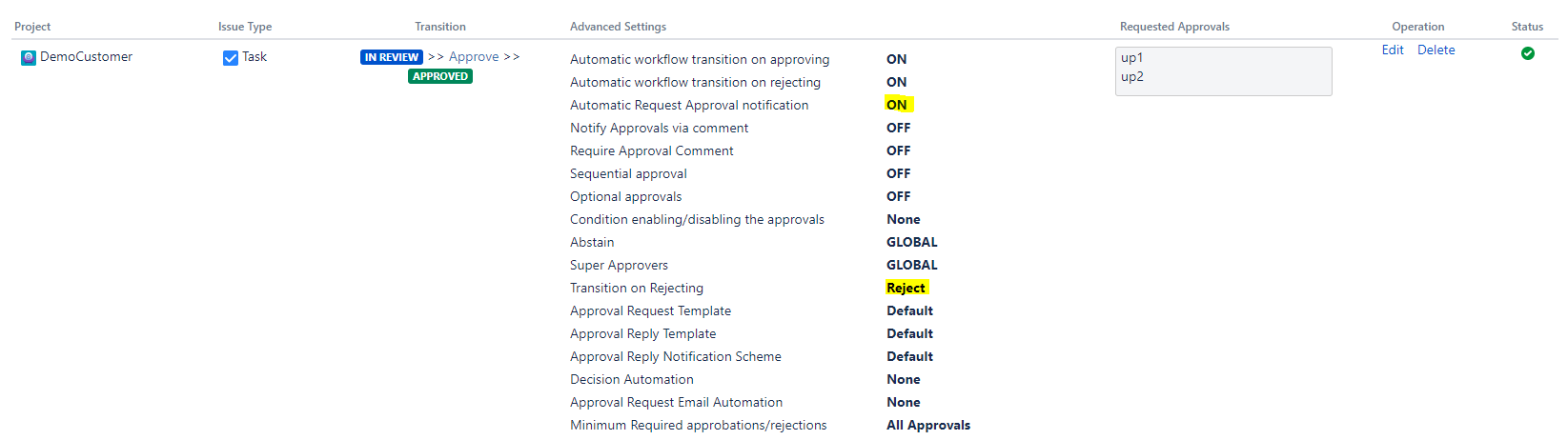Viewport: 1568px width, 440px height.
Task: Click the Issue Type column header
Action: [x=245, y=27]
